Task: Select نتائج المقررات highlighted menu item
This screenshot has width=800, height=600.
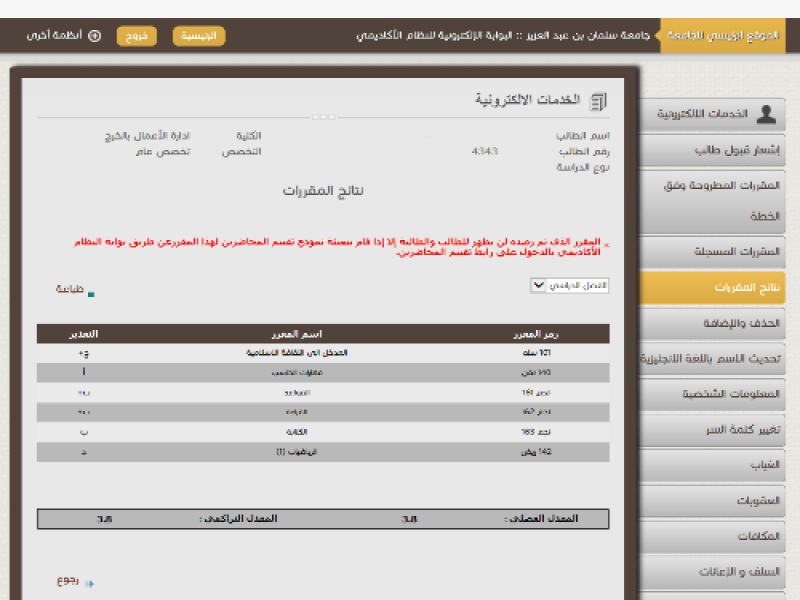Action: (718, 287)
